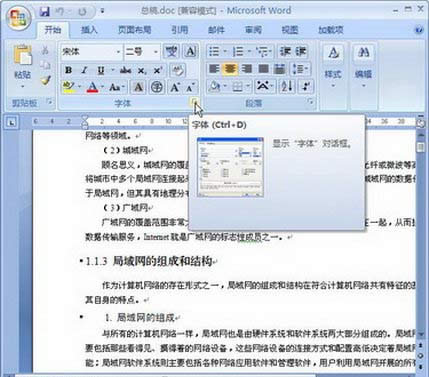Cut selection with scissors icon
Viewport: 429px width, 377px height.
pos(45,50)
